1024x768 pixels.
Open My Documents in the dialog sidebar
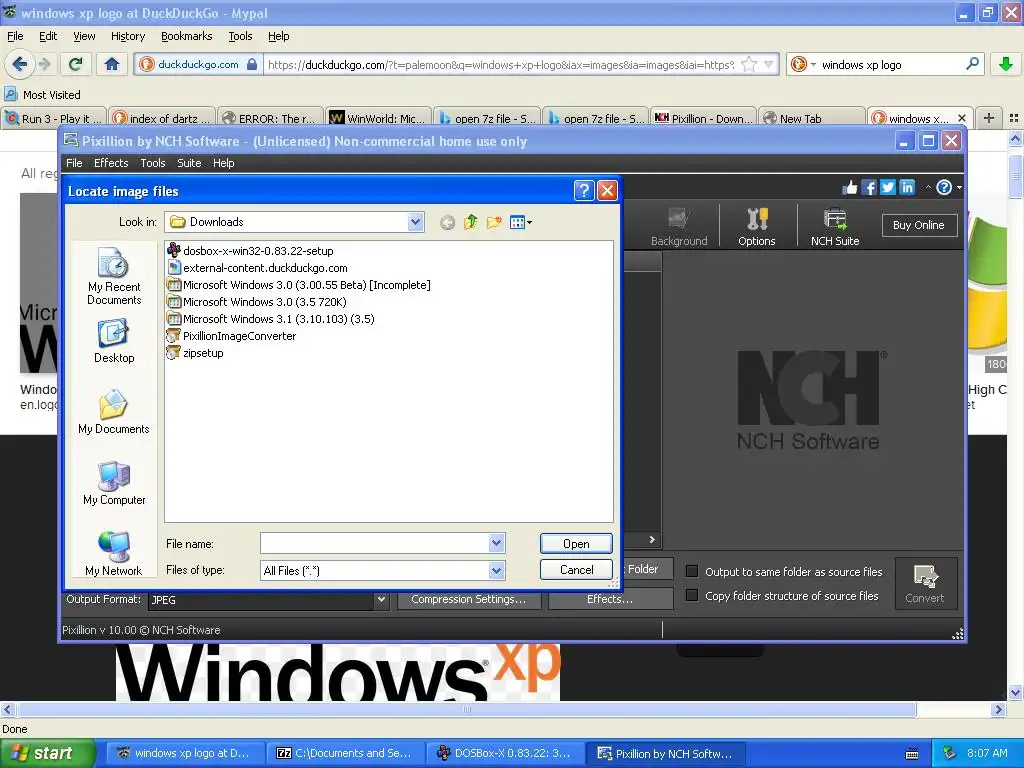[x=114, y=412]
